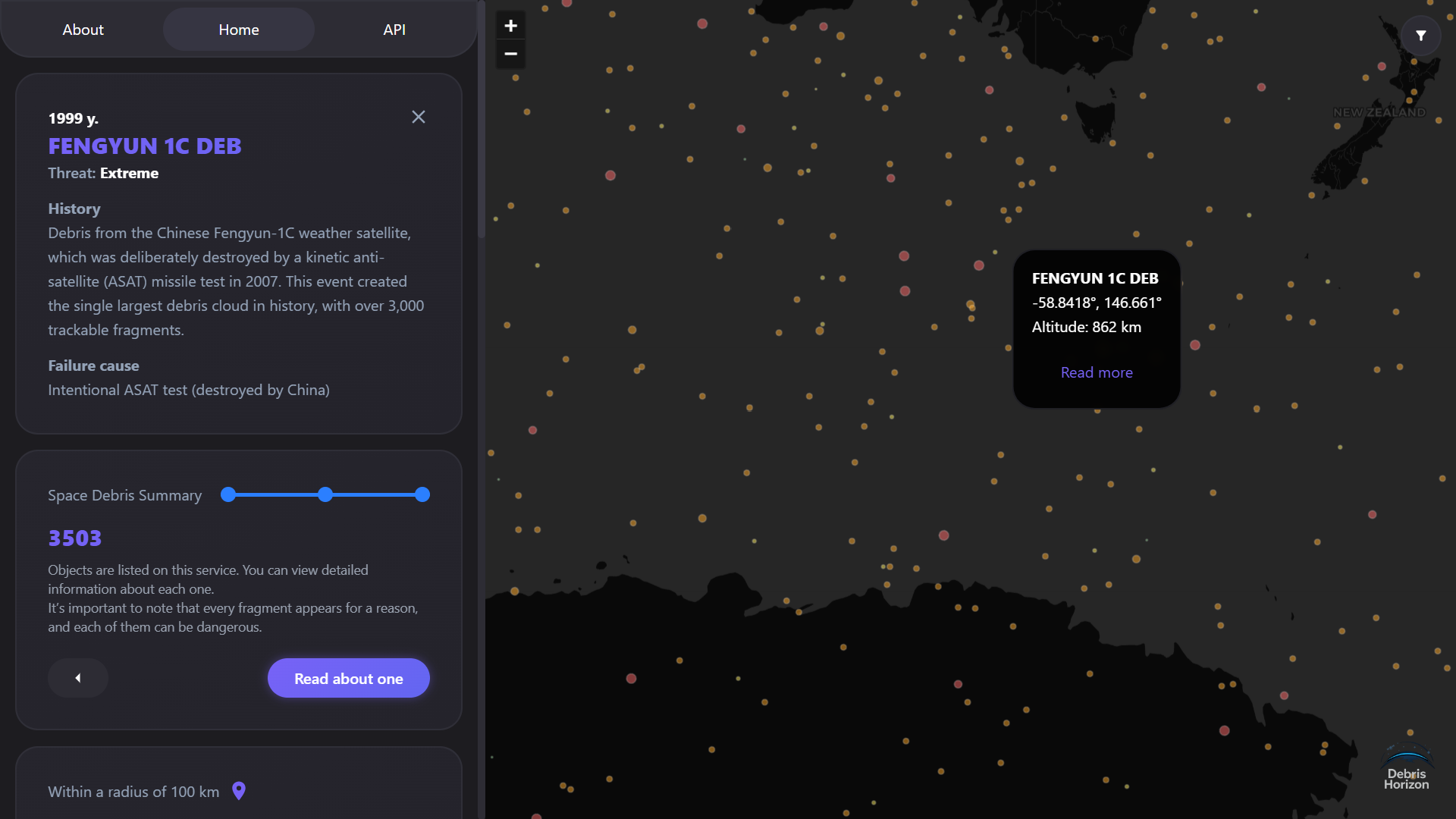The image size is (1456, 819).
Task: Select the first step dot on slider
Action: (228, 494)
